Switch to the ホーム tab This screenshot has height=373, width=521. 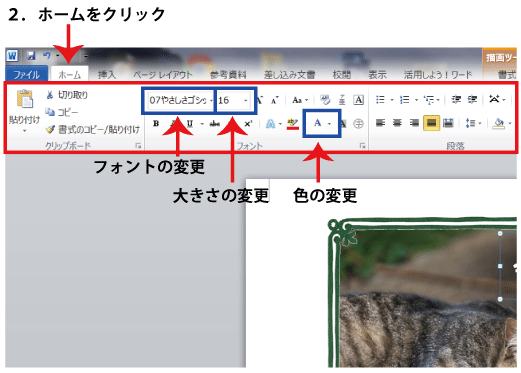point(69,75)
